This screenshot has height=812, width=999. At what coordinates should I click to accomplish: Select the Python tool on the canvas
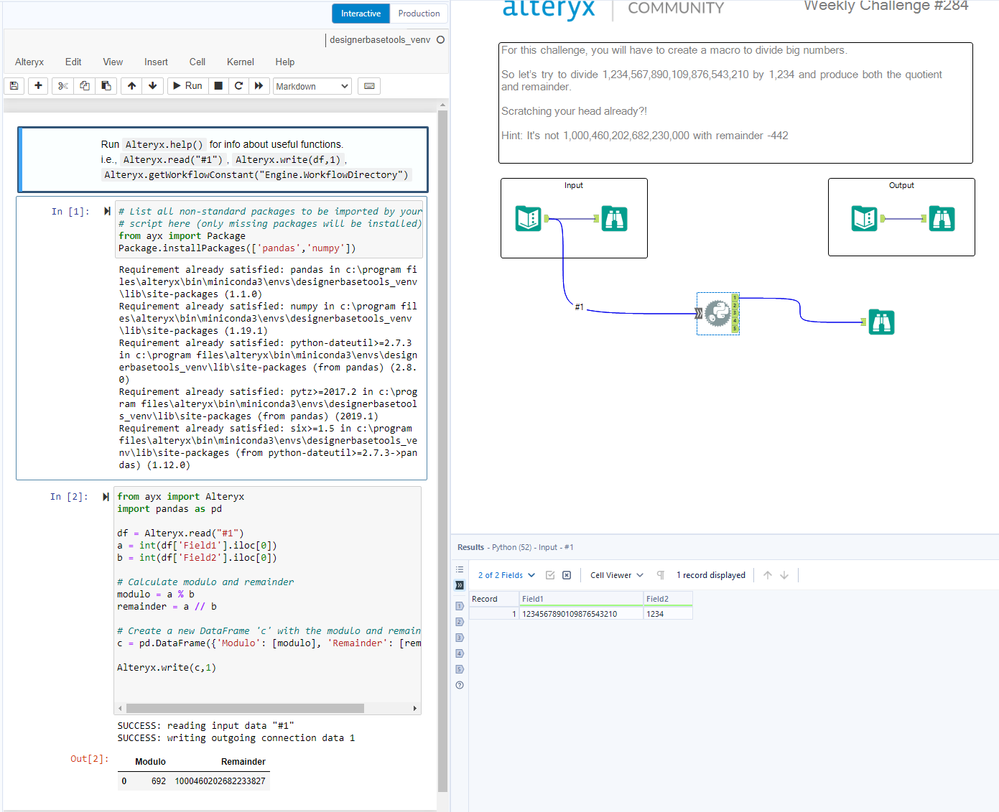[x=717, y=313]
